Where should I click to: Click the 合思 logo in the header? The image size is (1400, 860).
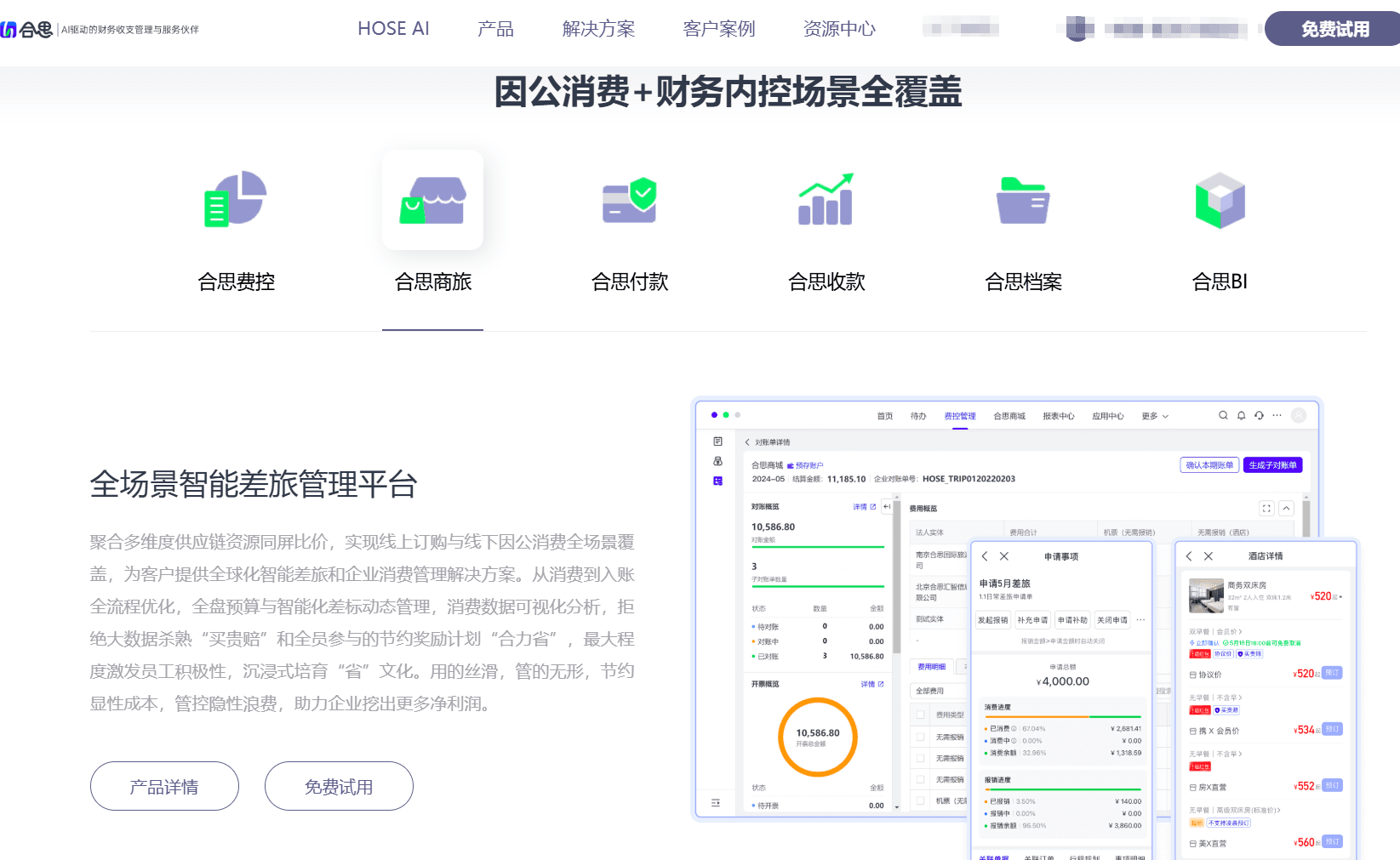[x=26, y=30]
